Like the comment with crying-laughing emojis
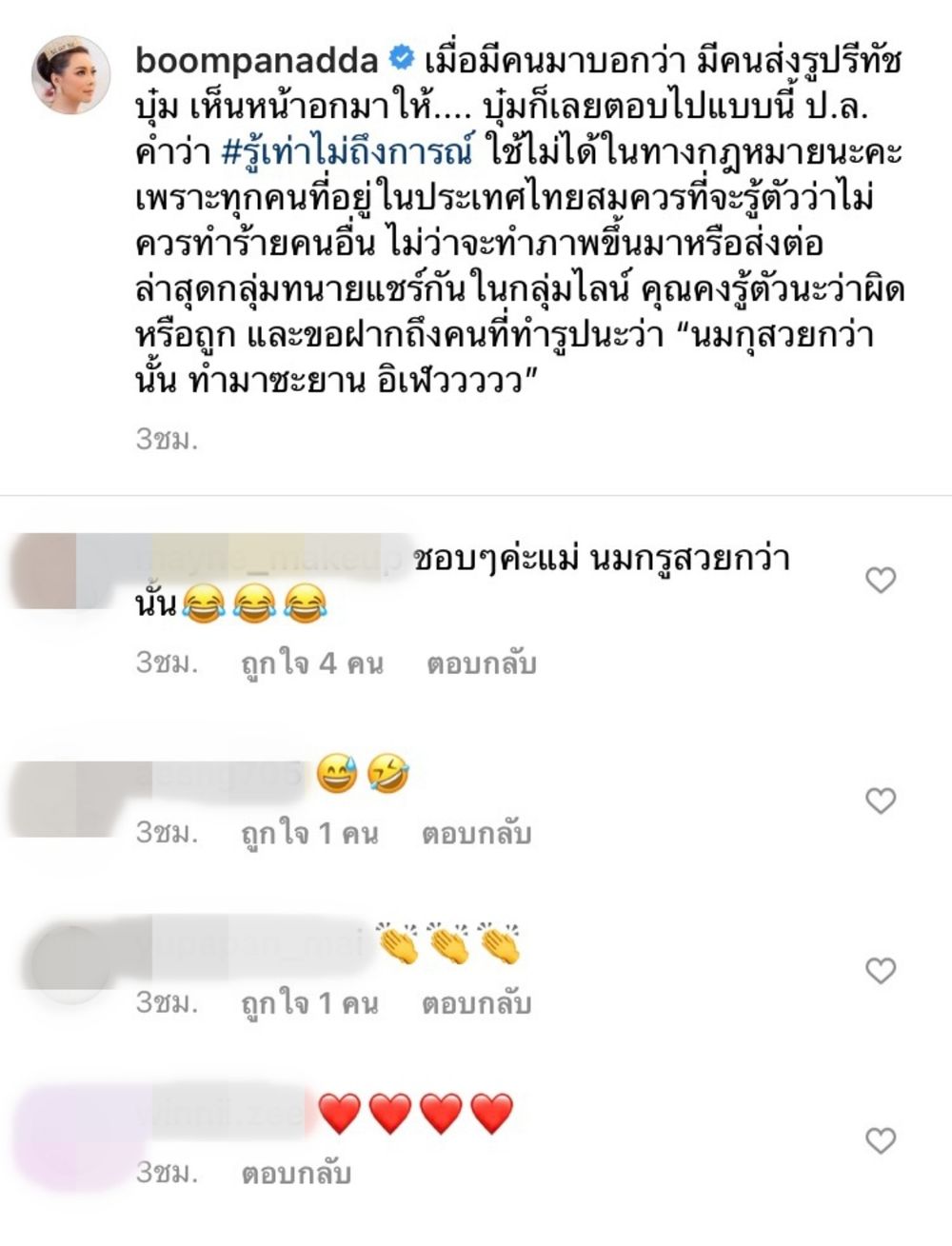This screenshot has height=1246, width=952. [881, 580]
